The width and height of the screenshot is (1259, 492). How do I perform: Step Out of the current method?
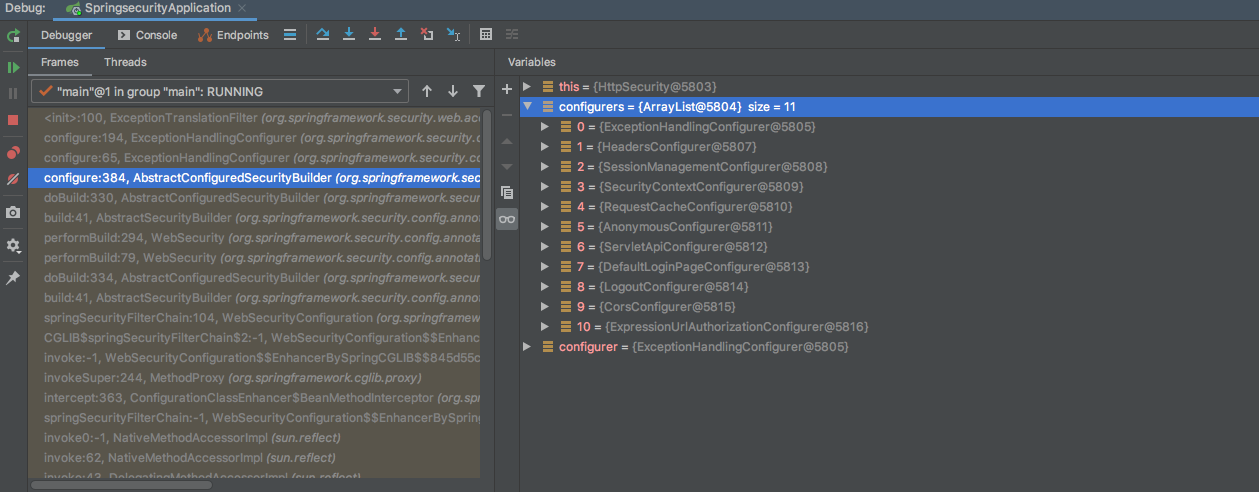point(401,34)
